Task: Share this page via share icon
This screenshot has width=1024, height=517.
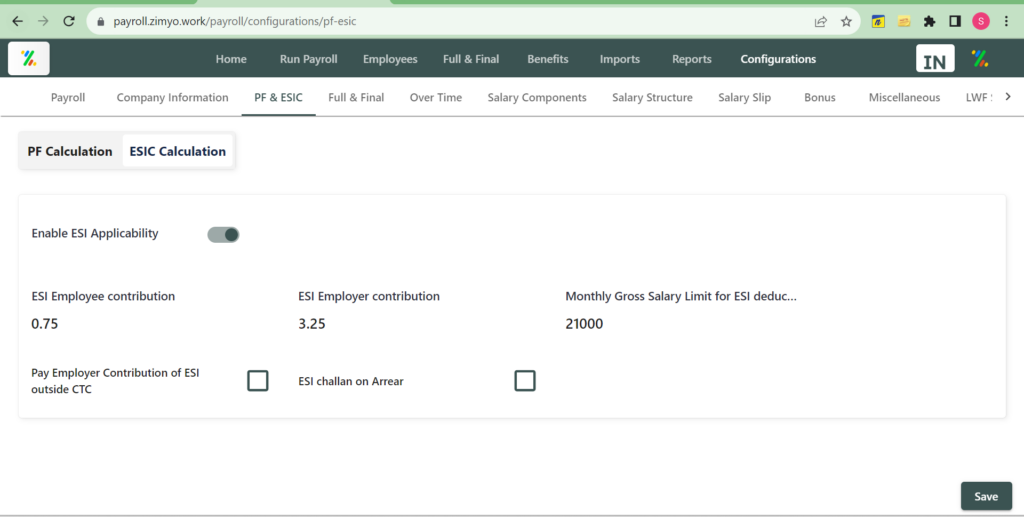Action: tap(821, 22)
